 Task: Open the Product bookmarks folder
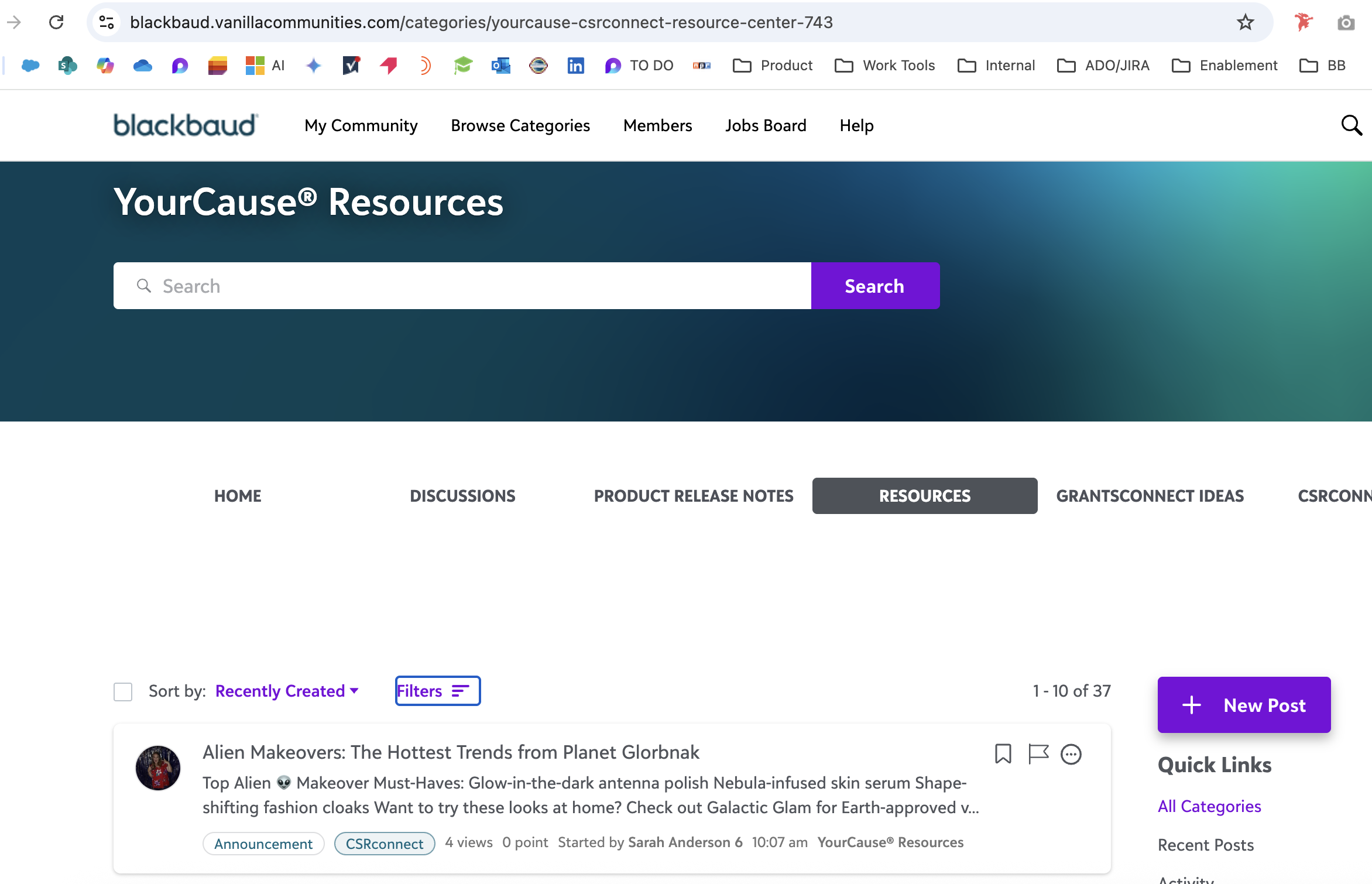click(773, 66)
